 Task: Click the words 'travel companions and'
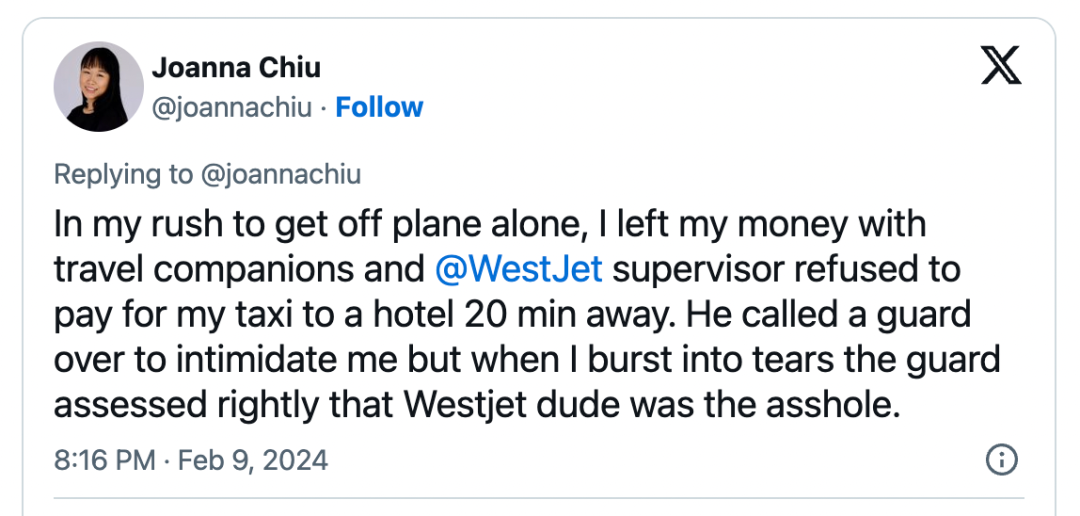239,269
